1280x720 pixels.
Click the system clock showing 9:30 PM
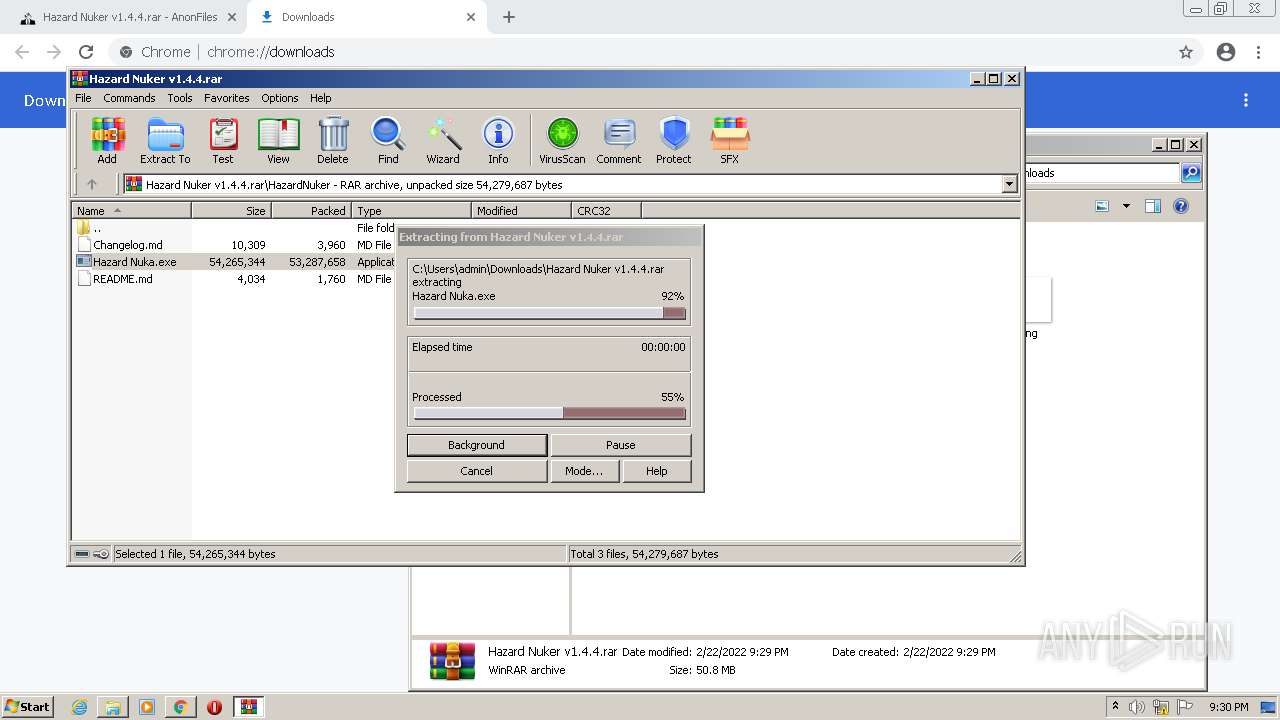(x=1228, y=707)
